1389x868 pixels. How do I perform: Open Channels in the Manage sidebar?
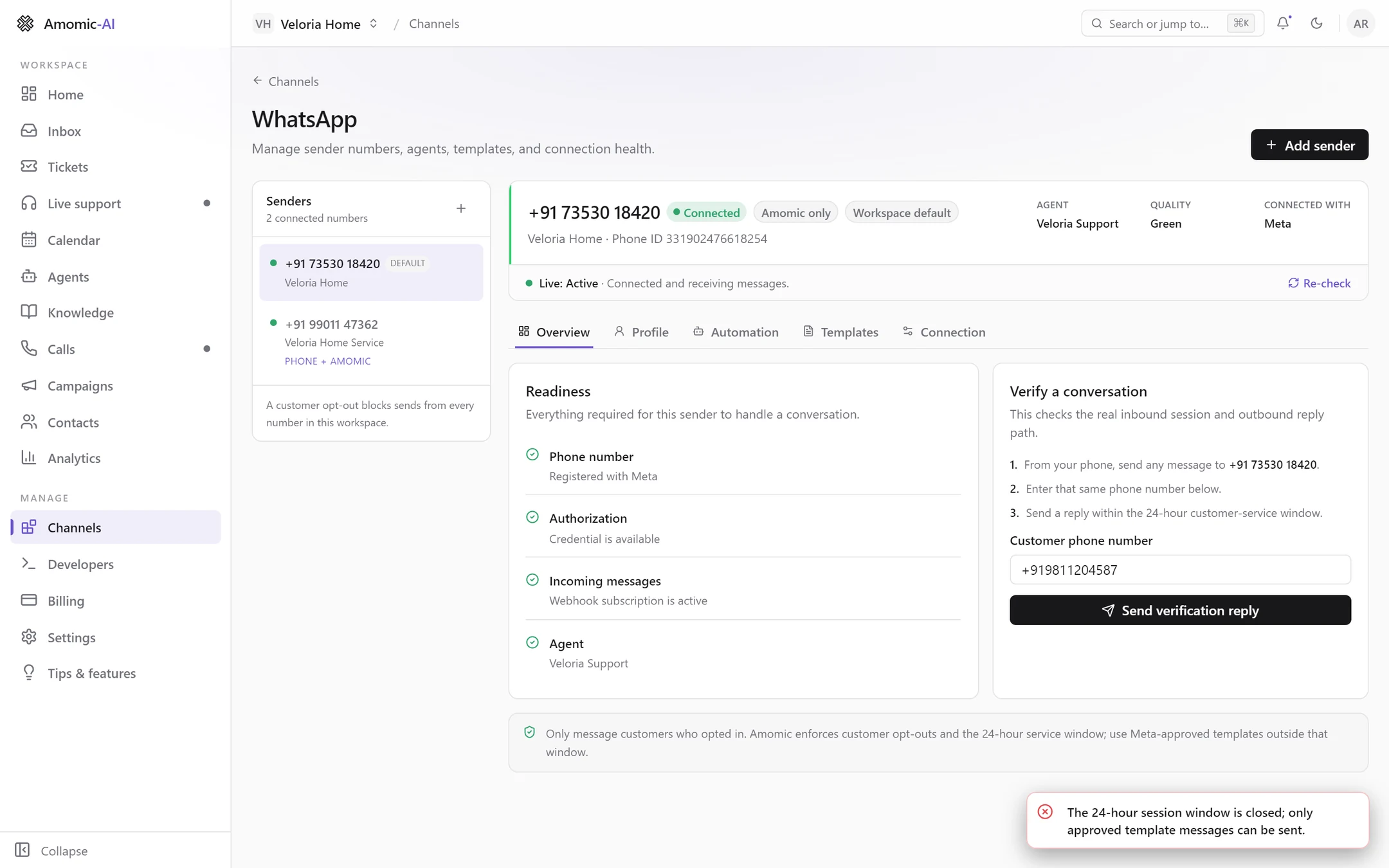click(116, 527)
